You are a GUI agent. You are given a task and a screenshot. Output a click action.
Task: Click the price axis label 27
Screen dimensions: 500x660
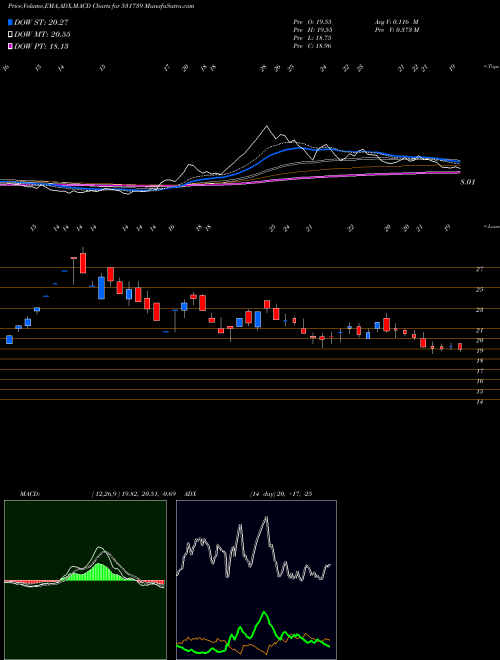click(x=479, y=269)
